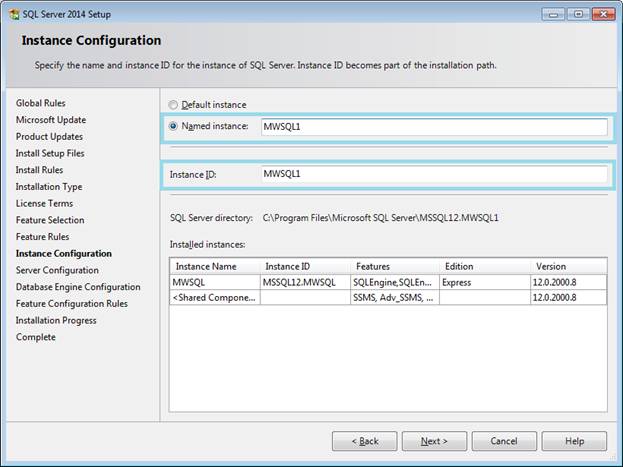
Task: Select the Named instance radio button
Action: [x=173, y=126]
